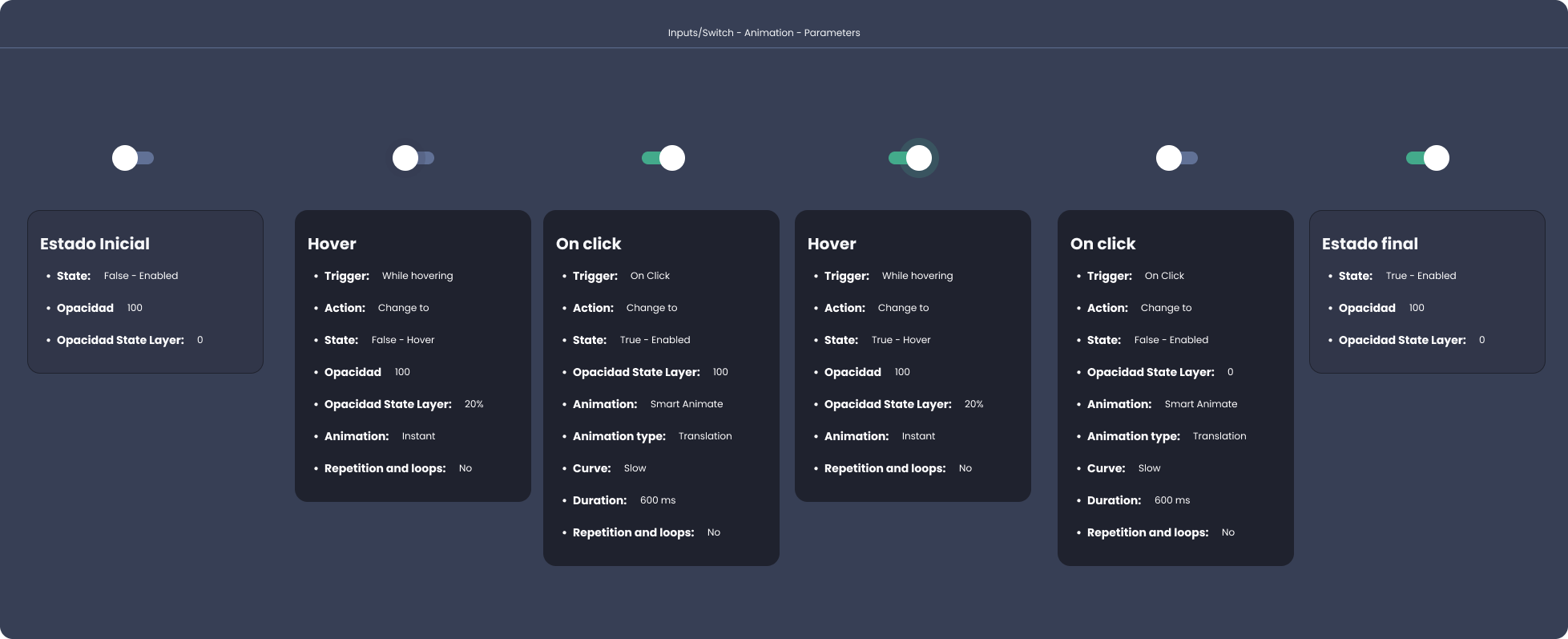Click "600 ms" in the False - Enabled On click card
This screenshot has height=639, width=1568.
click(1172, 500)
